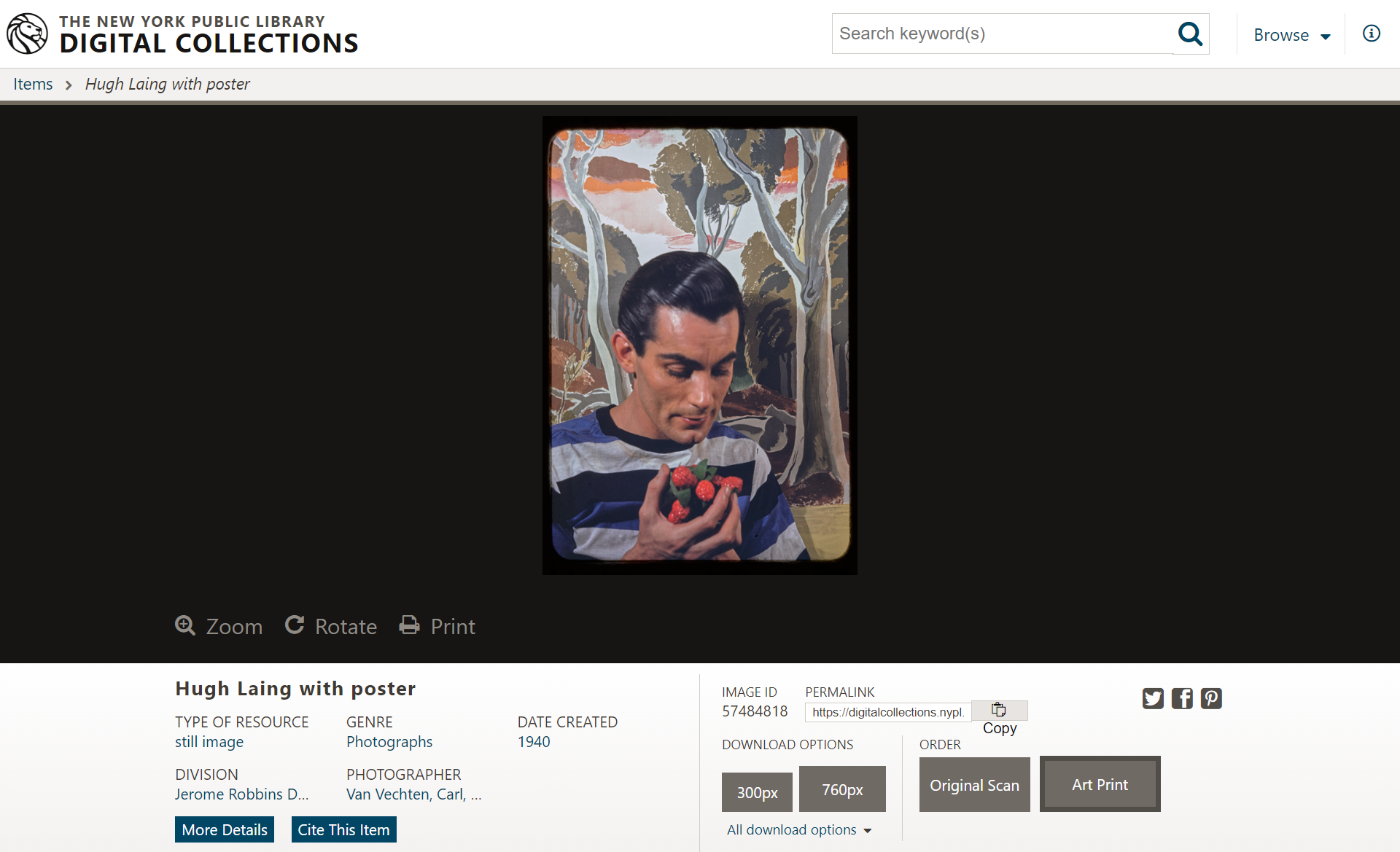
Task: Pin the item on Pinterest
Action: (x=1211, y=698)
